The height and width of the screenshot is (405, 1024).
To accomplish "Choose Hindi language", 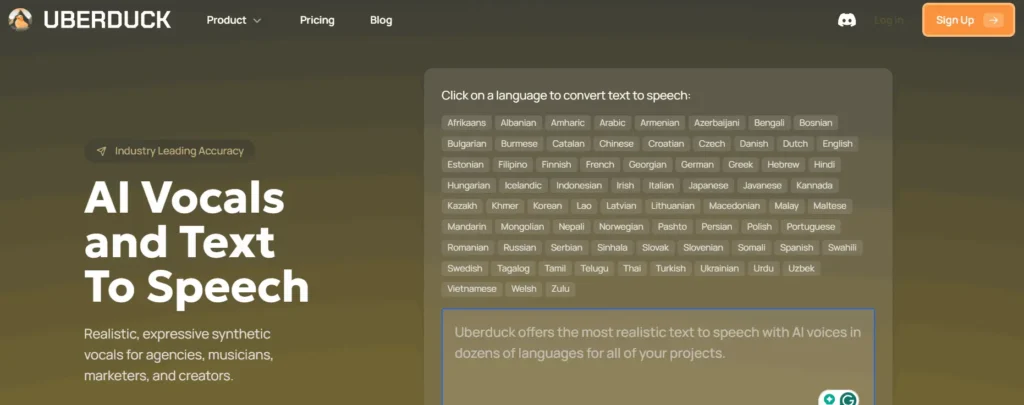I will click(x=824, y=165).
